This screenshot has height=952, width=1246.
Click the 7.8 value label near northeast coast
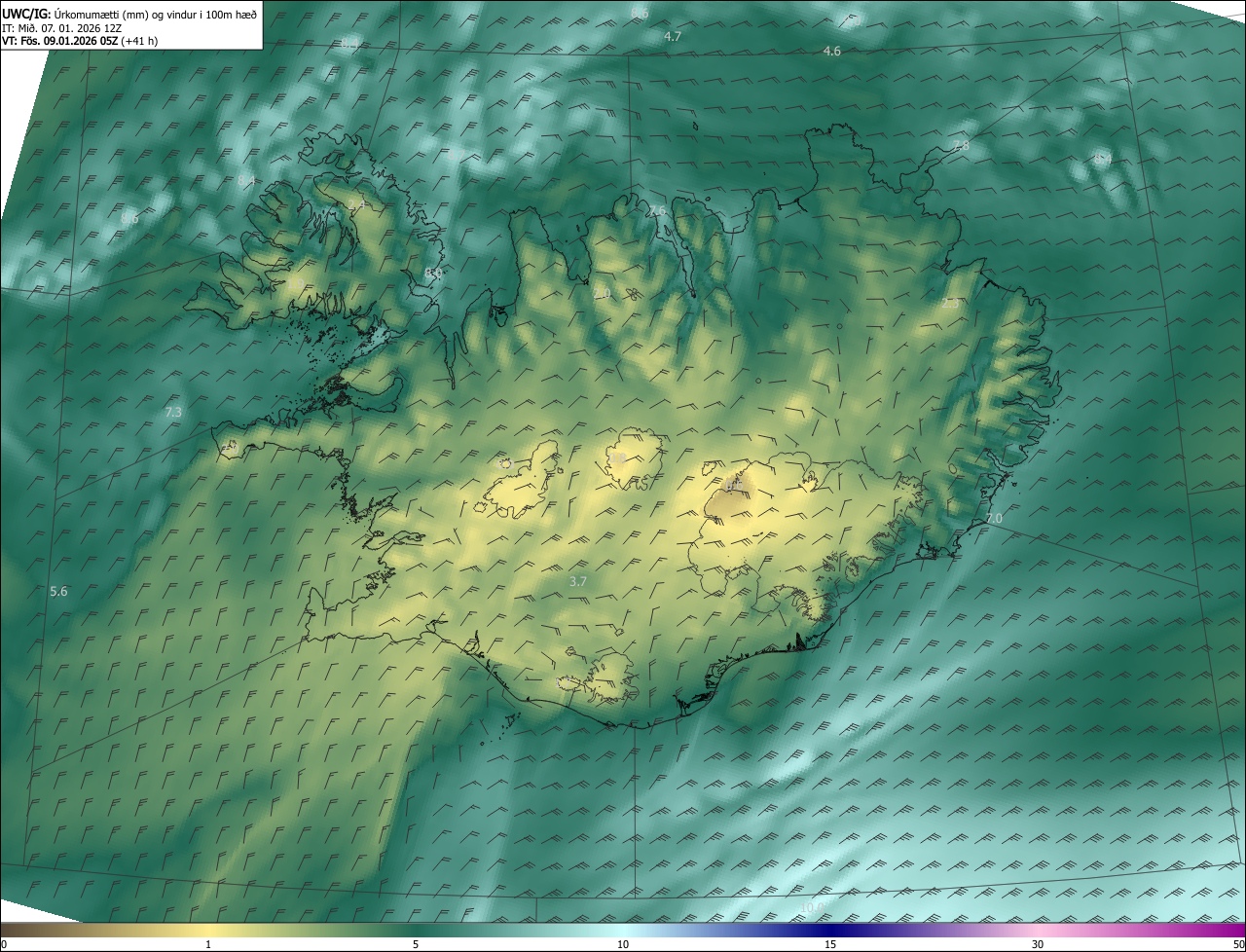click(962, 145)
